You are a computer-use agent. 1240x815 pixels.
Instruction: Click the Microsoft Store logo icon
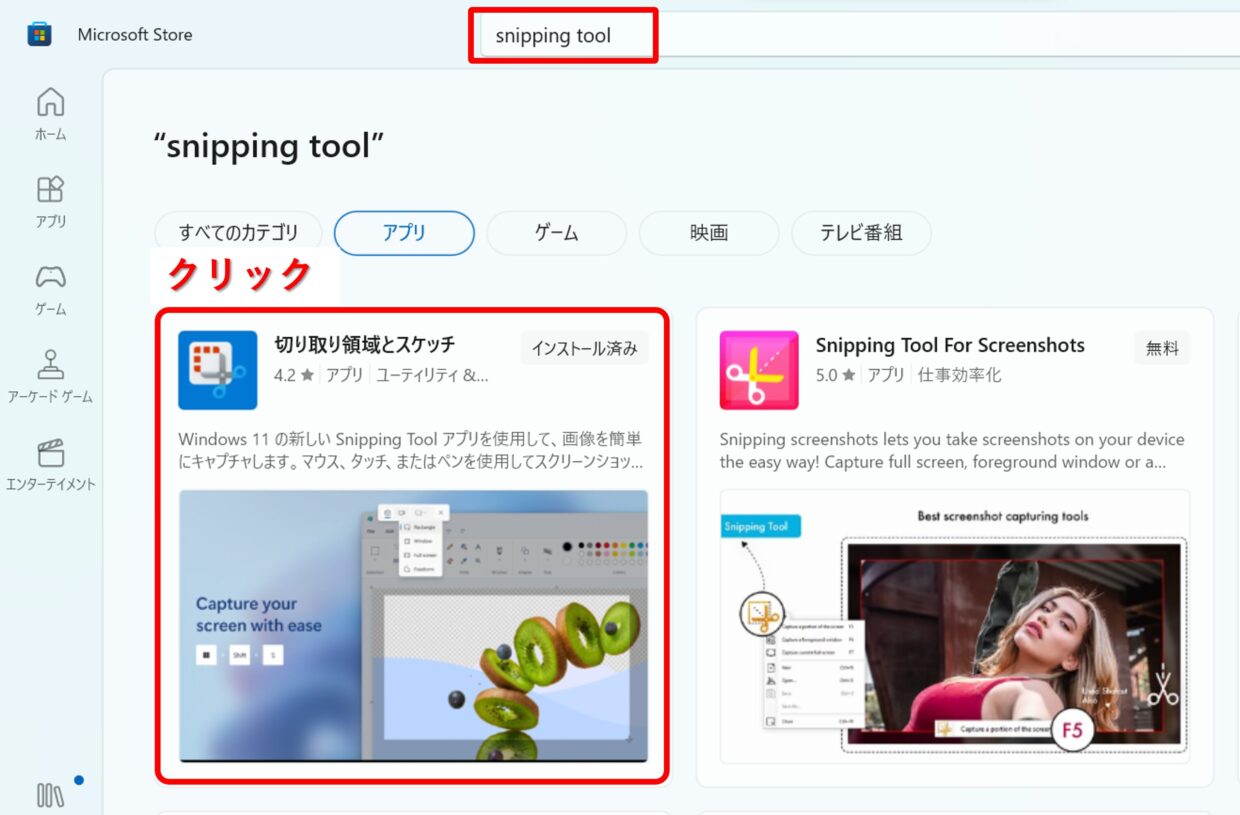pyautogui.click(x=39, y=34)
